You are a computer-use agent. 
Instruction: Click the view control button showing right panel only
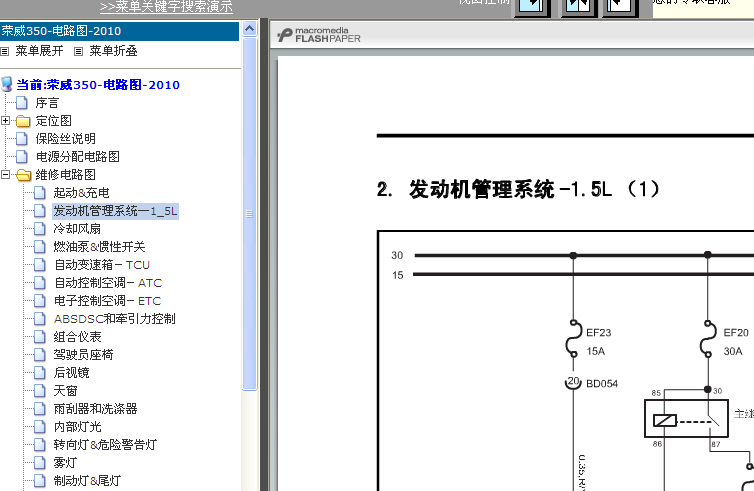(x=619, y=7)
